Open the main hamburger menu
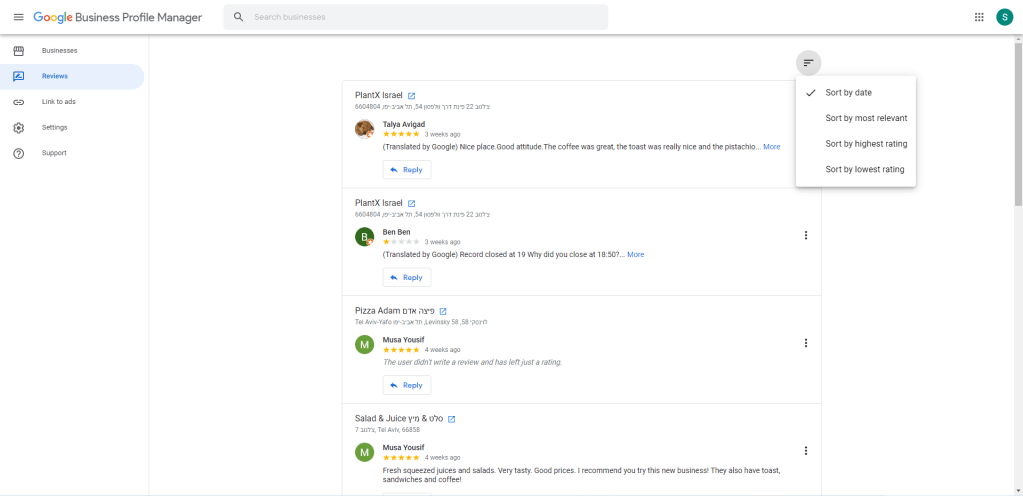This screenshot has height=496, width=1023. click(x=18, y=17)
